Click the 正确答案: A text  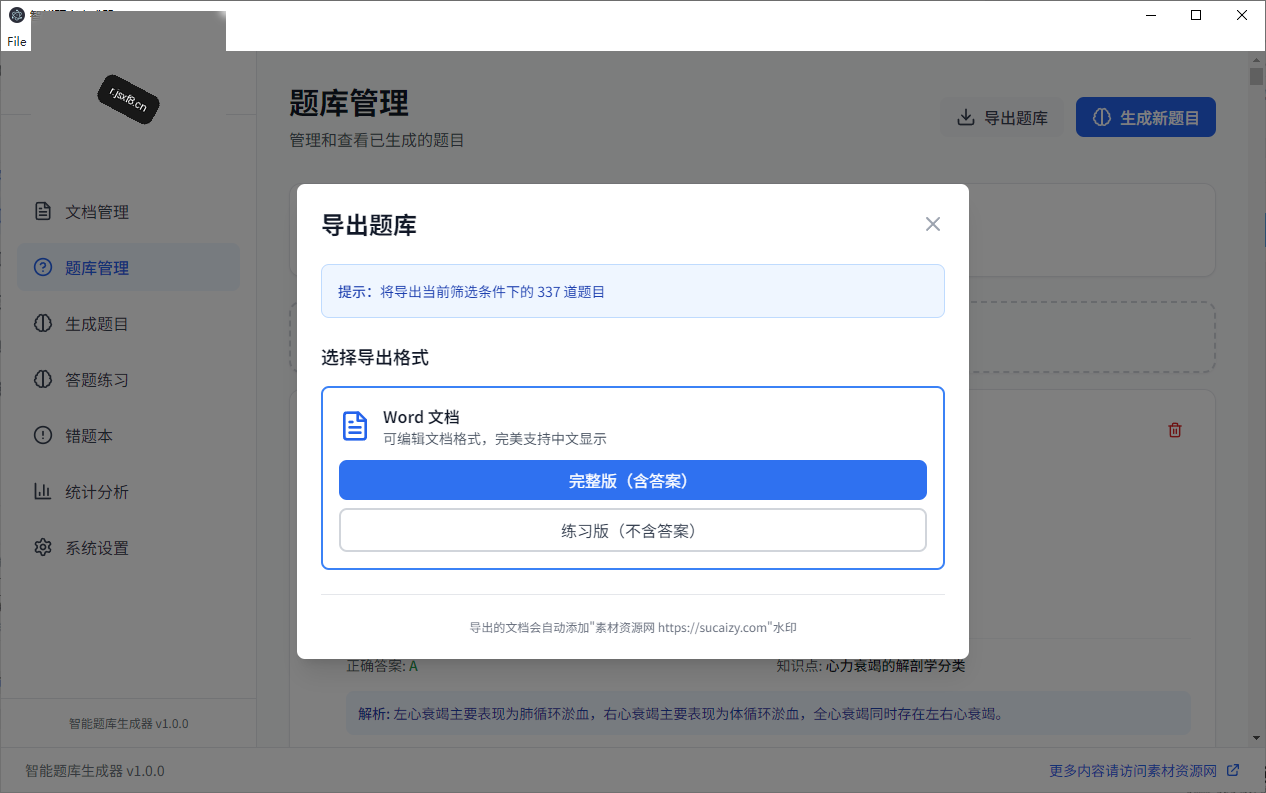pyautogui.click(x=382, y=666)
